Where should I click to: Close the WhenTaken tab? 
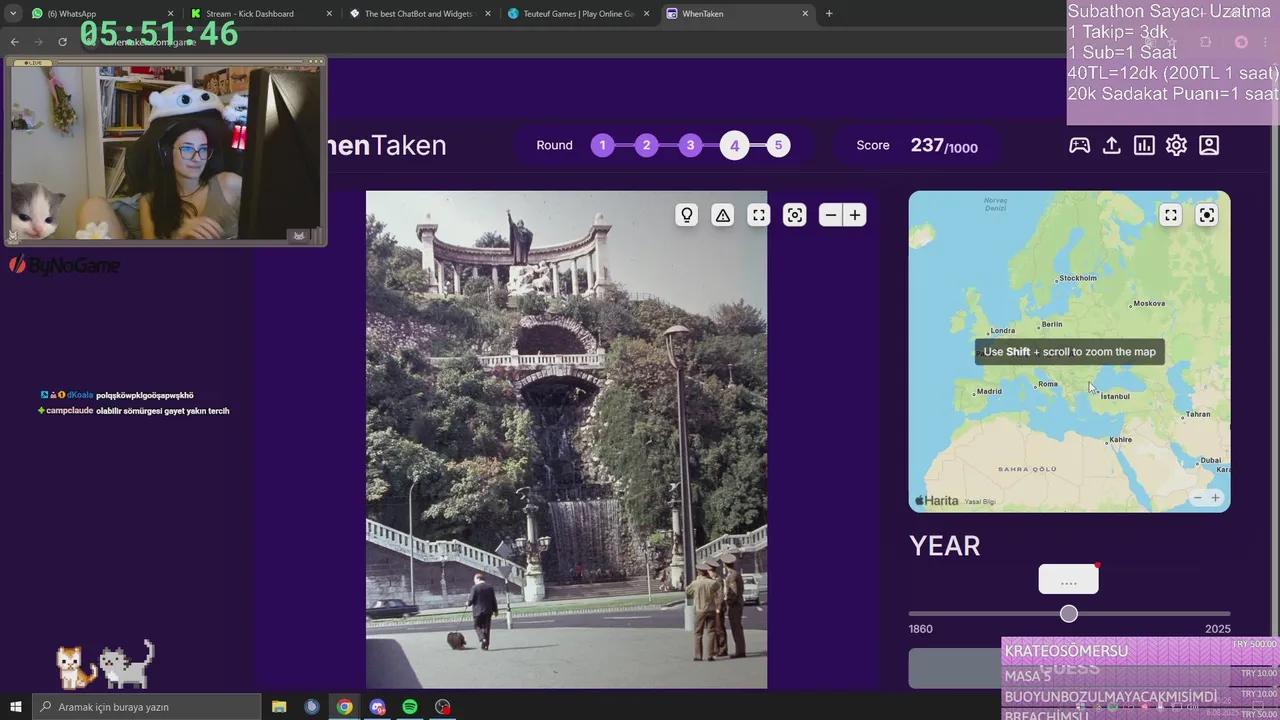pos(805,14)
